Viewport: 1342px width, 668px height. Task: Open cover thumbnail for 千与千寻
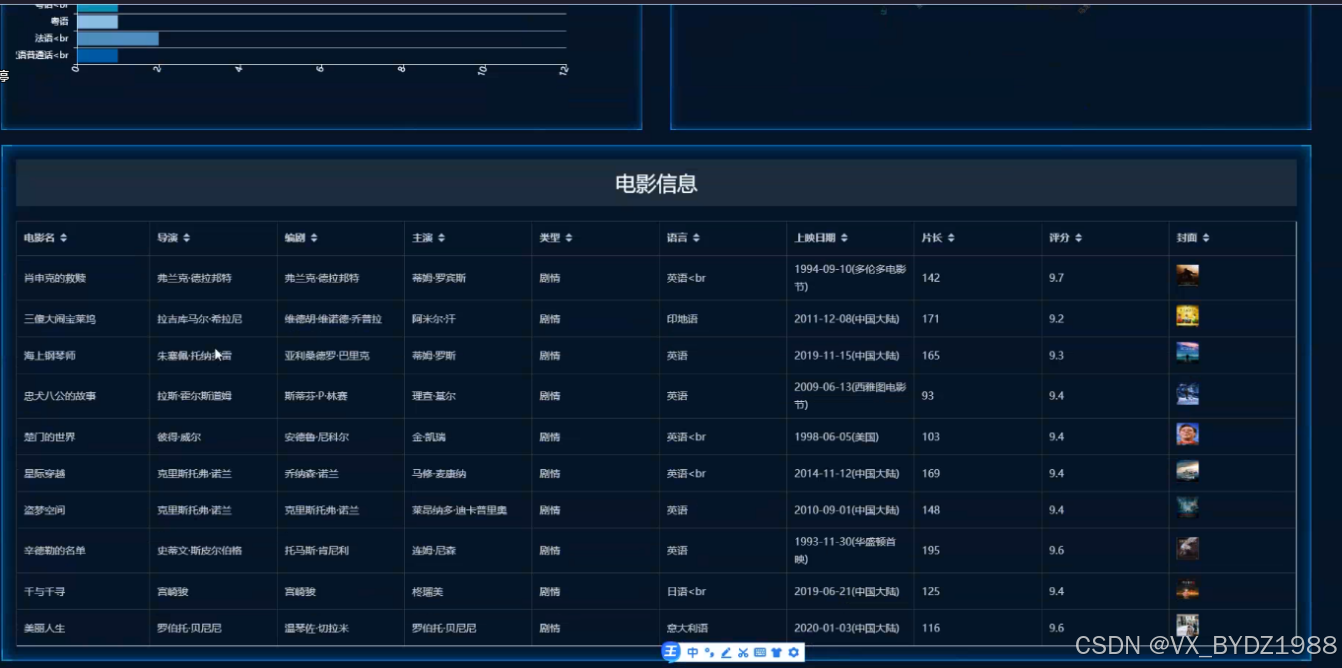[x=1187, y=589]
